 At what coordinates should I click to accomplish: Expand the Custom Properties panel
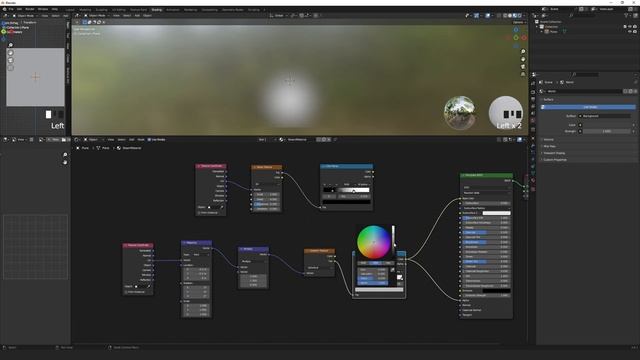(x=555, y=160)
